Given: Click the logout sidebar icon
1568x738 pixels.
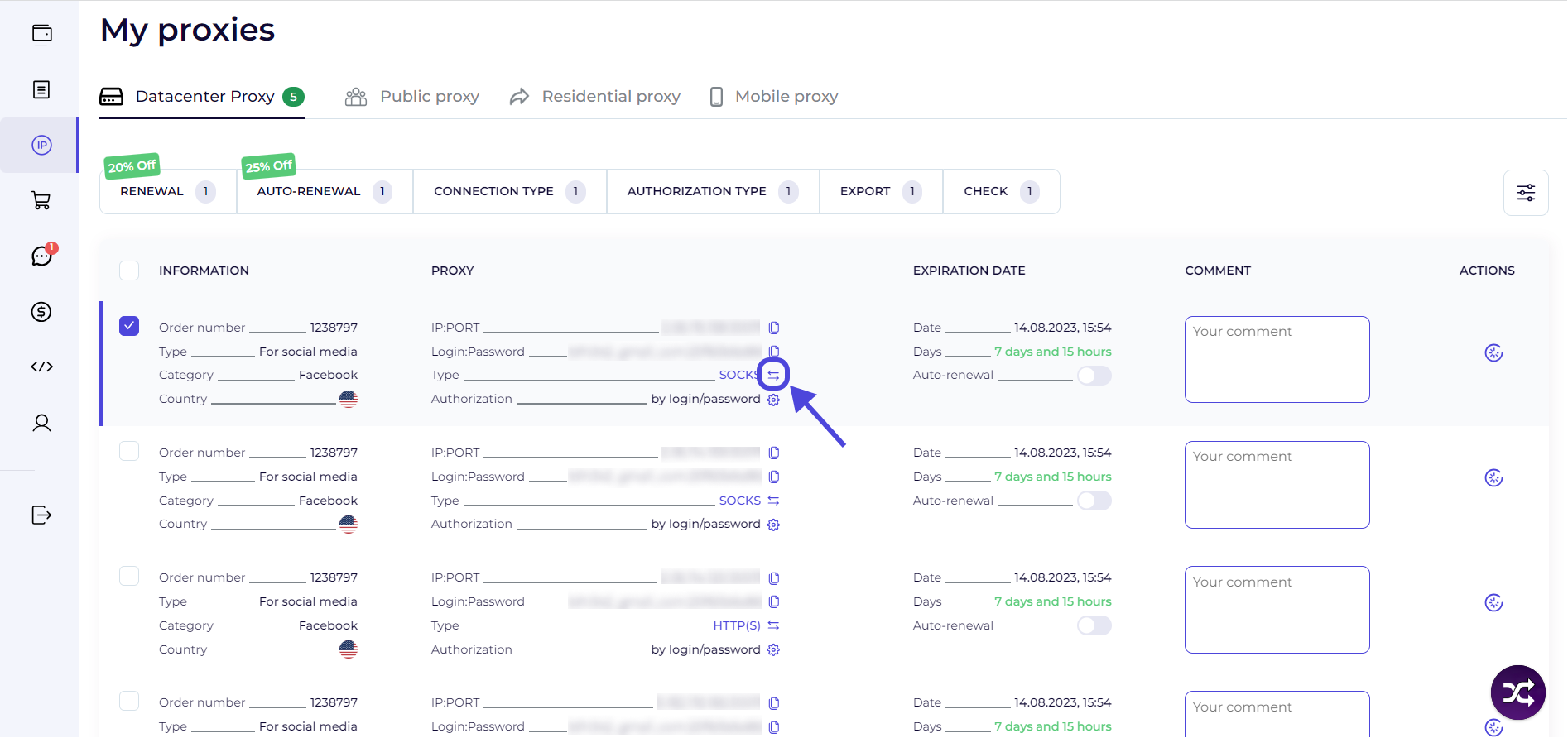Looking at the screenshot, I should [x=41, y=515].
